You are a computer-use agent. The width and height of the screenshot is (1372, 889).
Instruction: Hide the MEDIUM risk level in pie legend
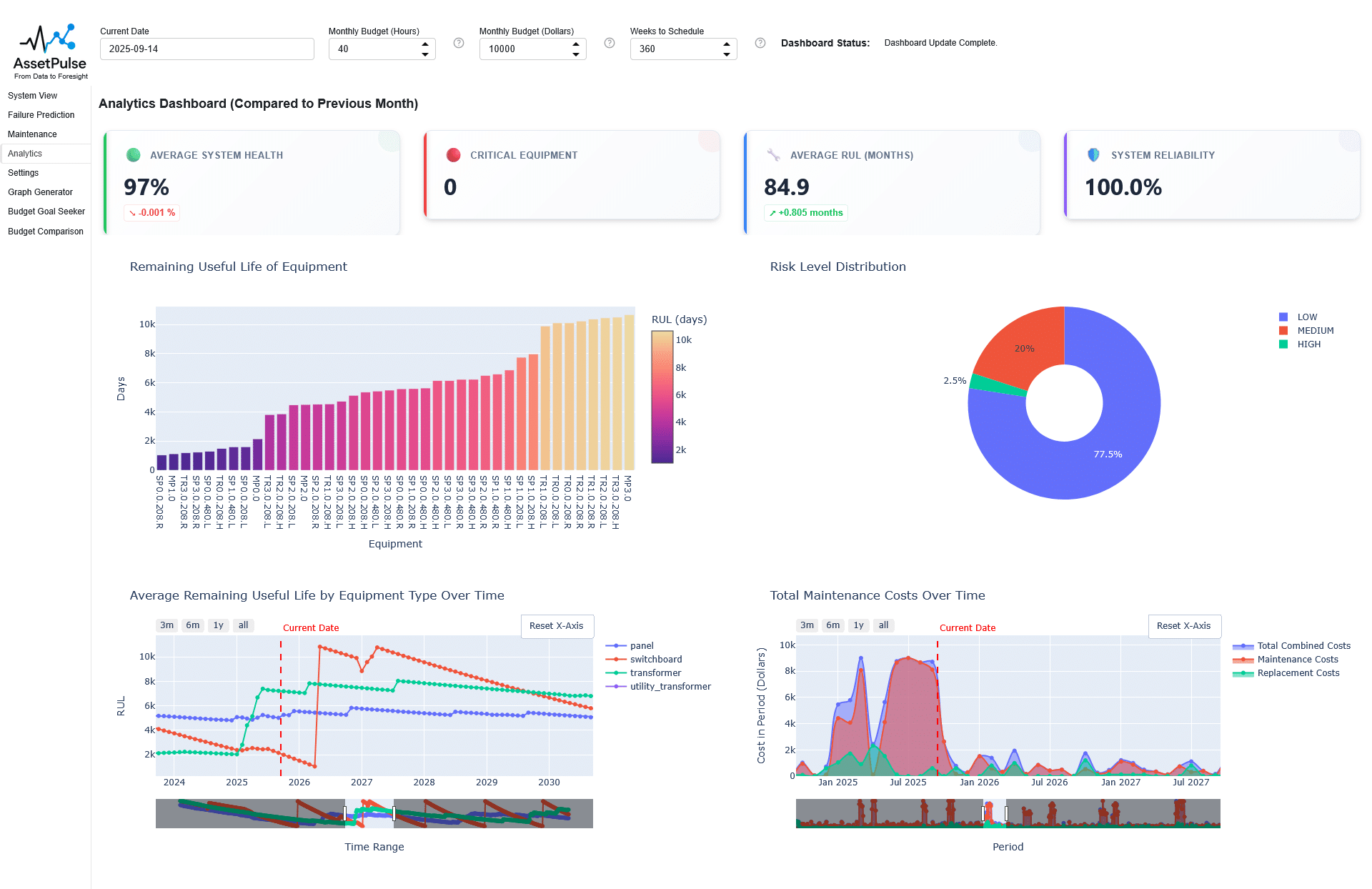(1315, 331)
